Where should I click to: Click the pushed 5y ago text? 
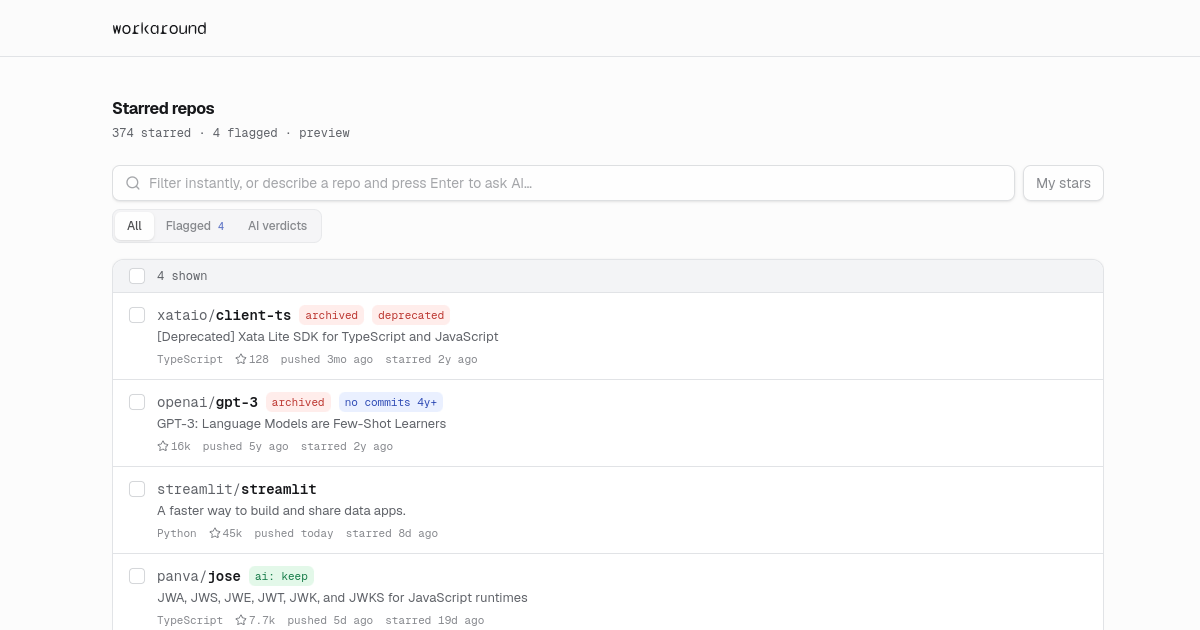click(245, 446)
